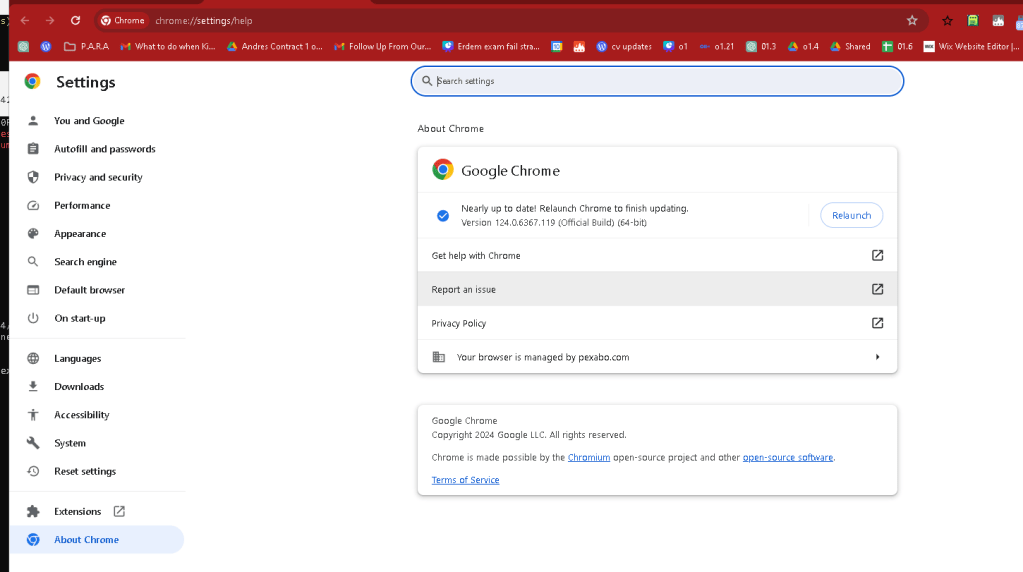Click the chrome://settings/help URL text

pos(204,21)
